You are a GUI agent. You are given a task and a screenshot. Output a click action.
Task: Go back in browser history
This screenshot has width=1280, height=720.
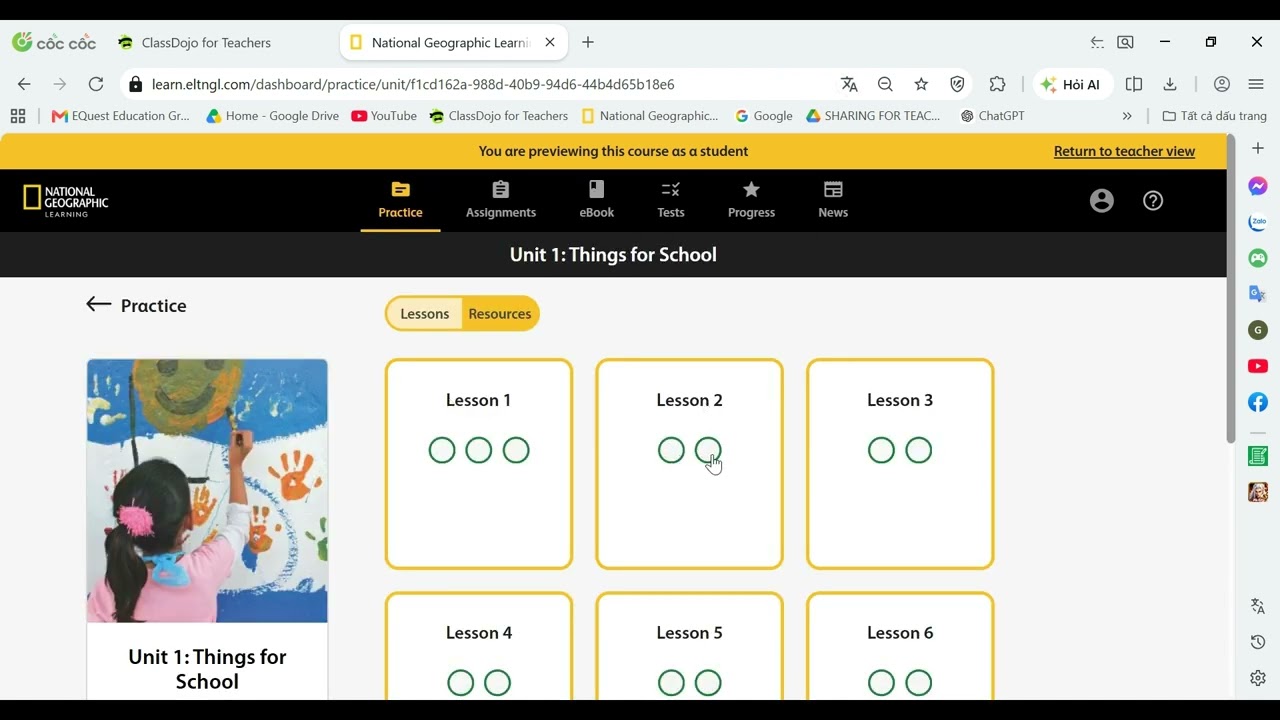click(24, 84)
